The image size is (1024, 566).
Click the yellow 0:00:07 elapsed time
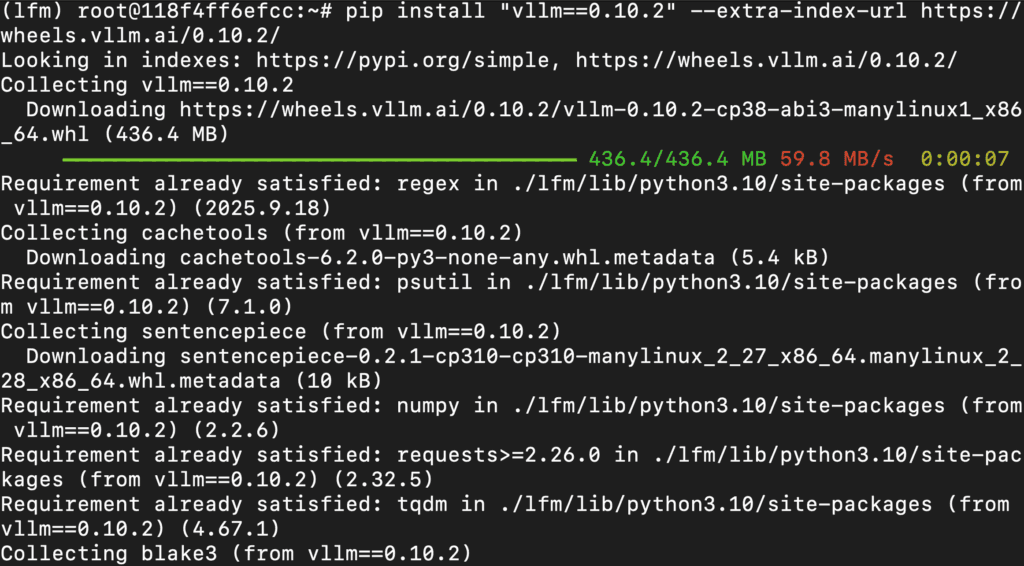[x=964, y=158]
